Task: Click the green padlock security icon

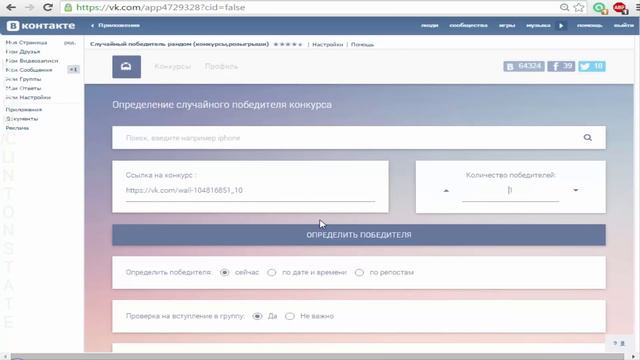Action: [69, 7]
